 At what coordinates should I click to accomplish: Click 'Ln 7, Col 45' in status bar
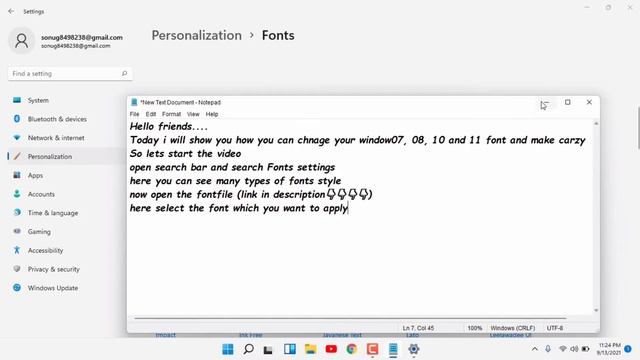pos(418,328)
